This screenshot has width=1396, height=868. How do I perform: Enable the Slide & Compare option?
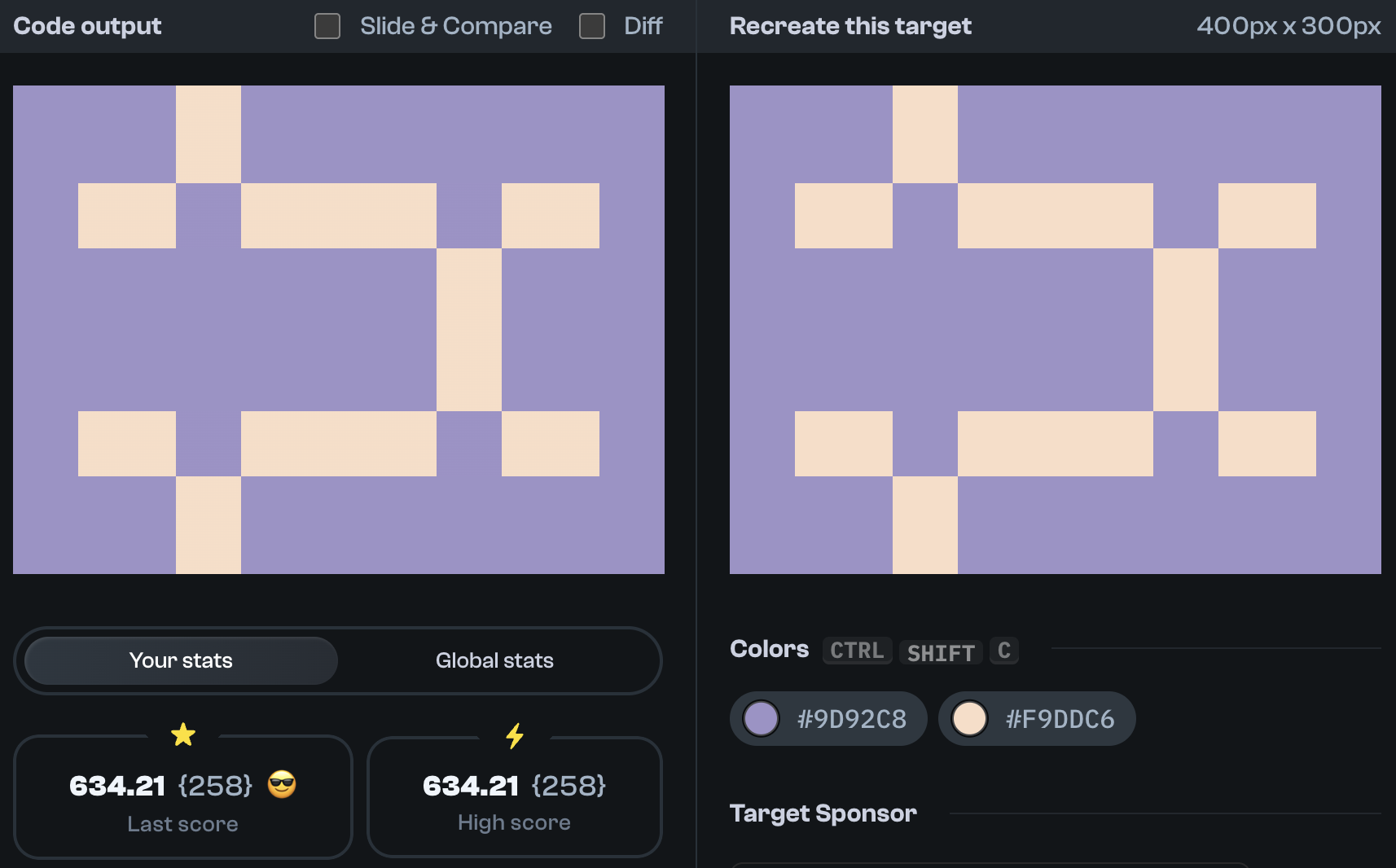pyautogui.click(x=327, y=26)
